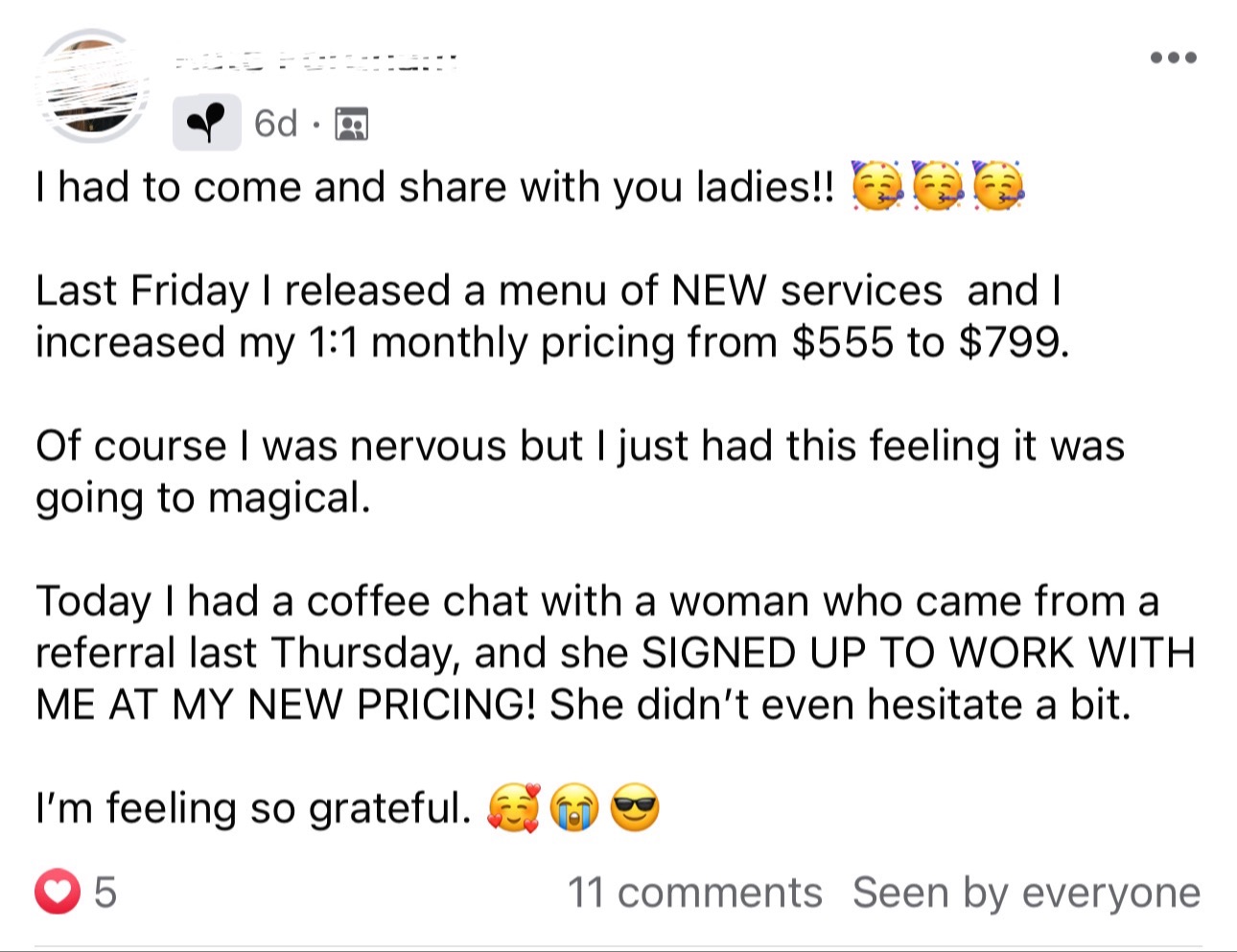This screenshot has width=1237, height=952.
Task: Click the "I'm feeling so grateful" text
Action: pos(253,808)
